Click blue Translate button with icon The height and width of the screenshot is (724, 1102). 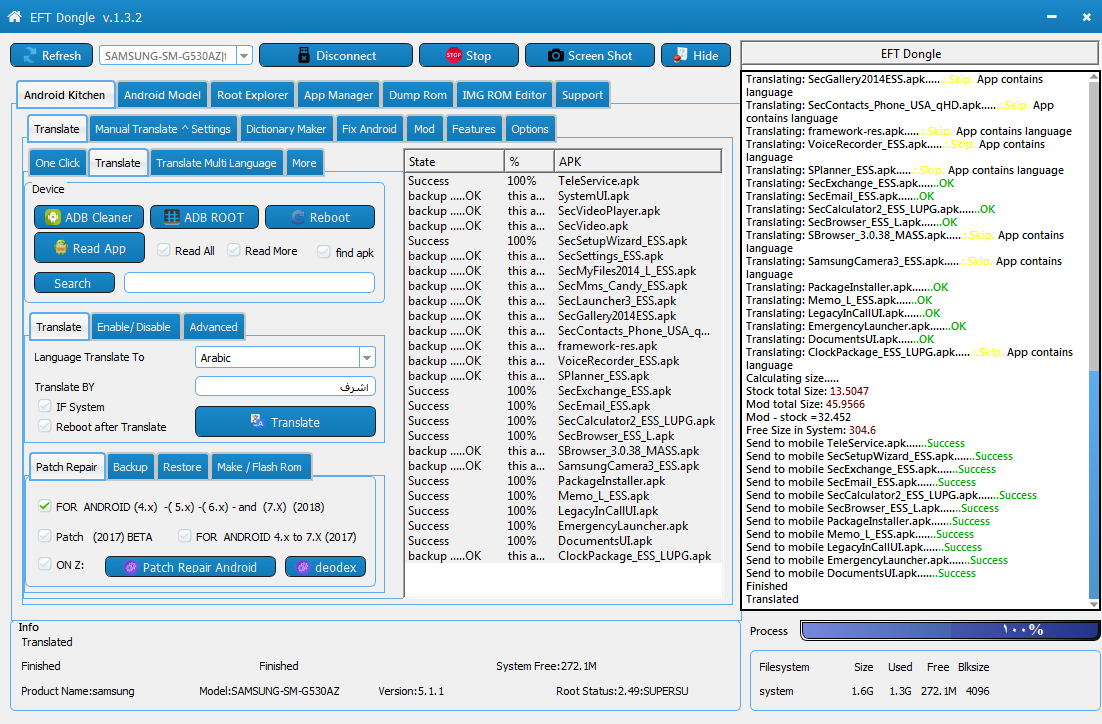coord(285,422)
